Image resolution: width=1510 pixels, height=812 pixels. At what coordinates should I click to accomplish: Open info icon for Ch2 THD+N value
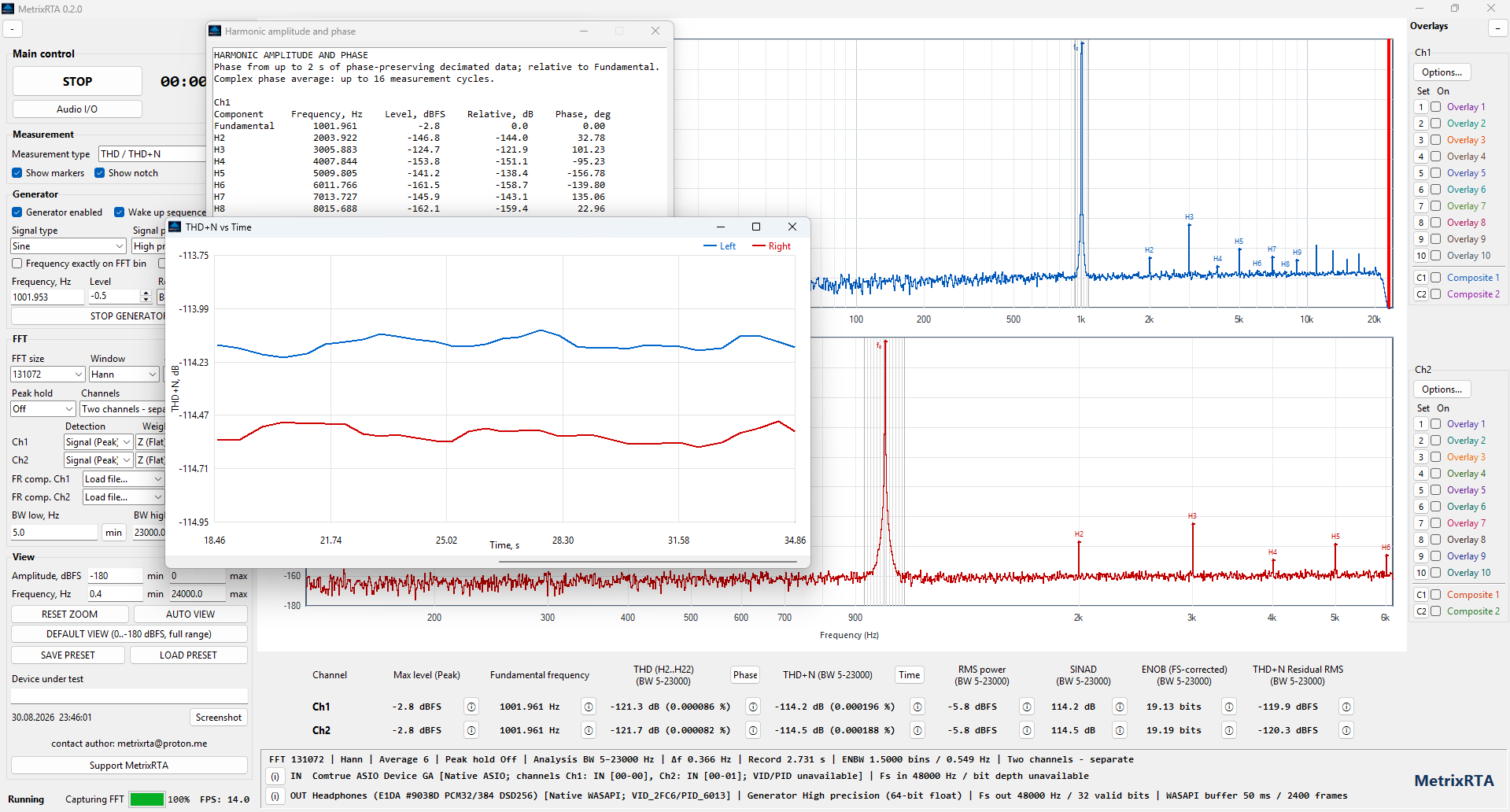(917, 730)
